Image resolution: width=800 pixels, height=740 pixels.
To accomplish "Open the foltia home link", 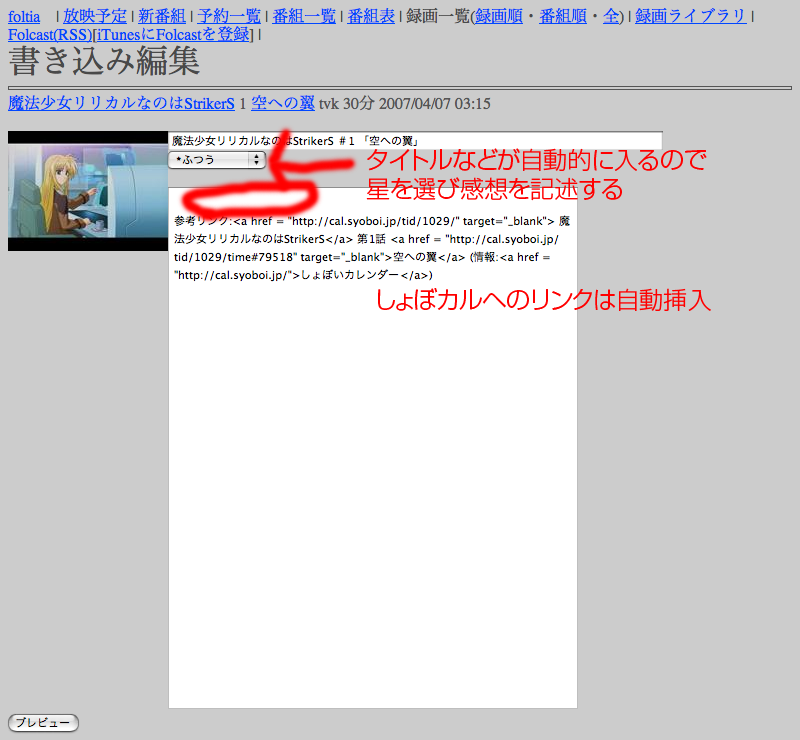I will [24, 16].
